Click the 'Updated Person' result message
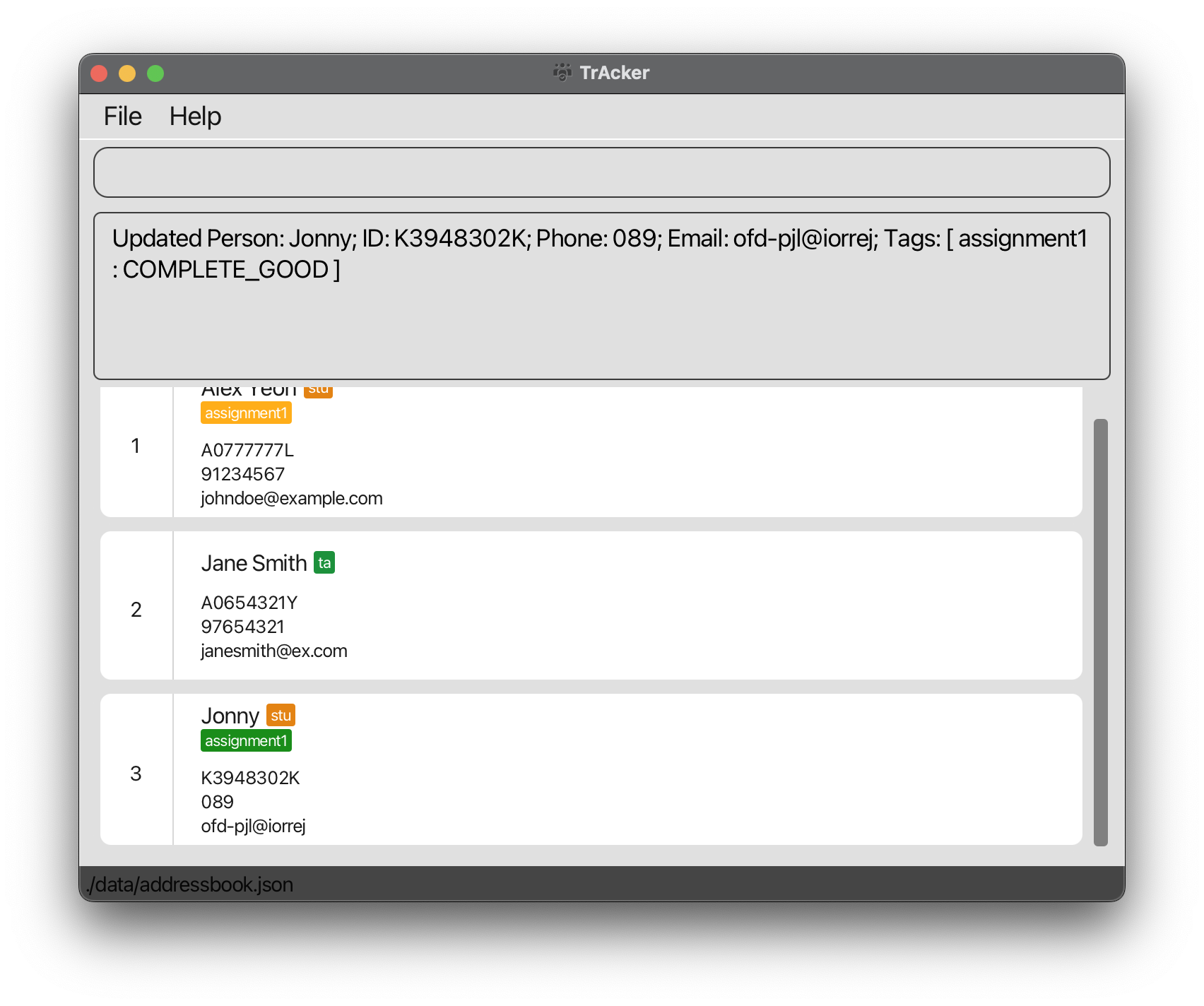The height and width of the screenshot is (1006, 1204). (600, 254)
